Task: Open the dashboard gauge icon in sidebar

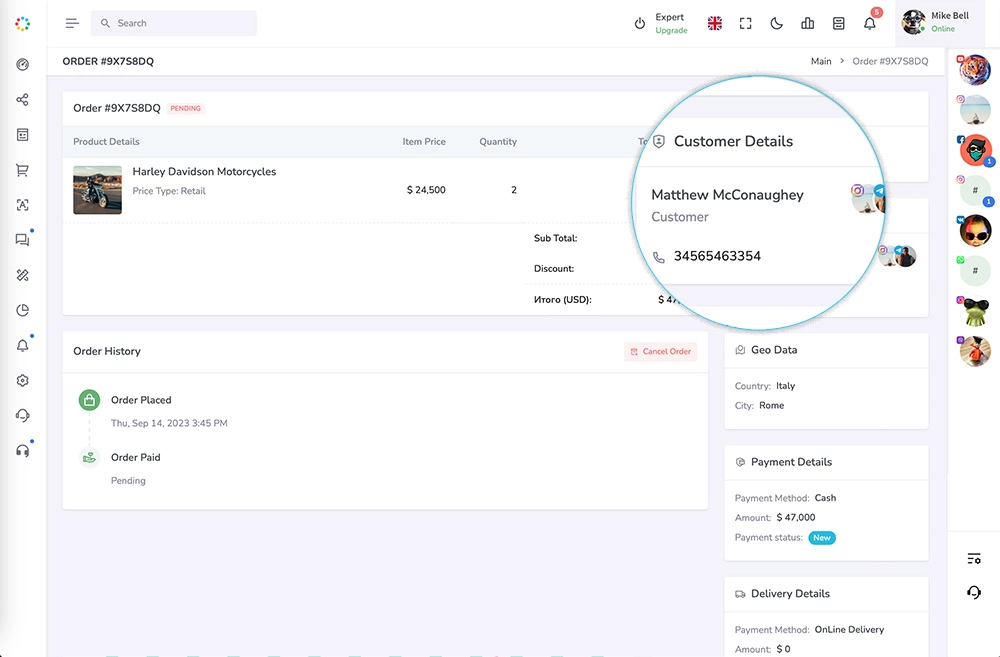Action: coord(22,65)
